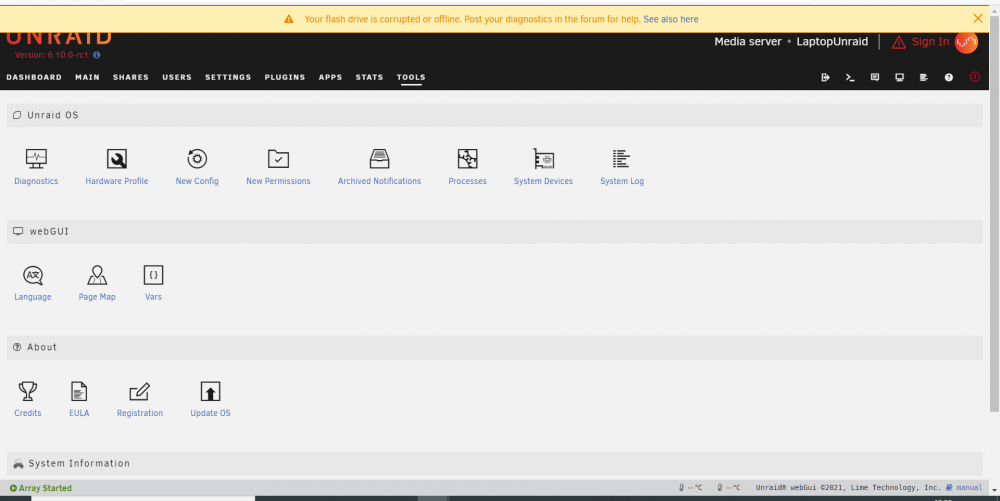Click the New Config icon
Screen dimensions: 1000x501
point(197,159)
